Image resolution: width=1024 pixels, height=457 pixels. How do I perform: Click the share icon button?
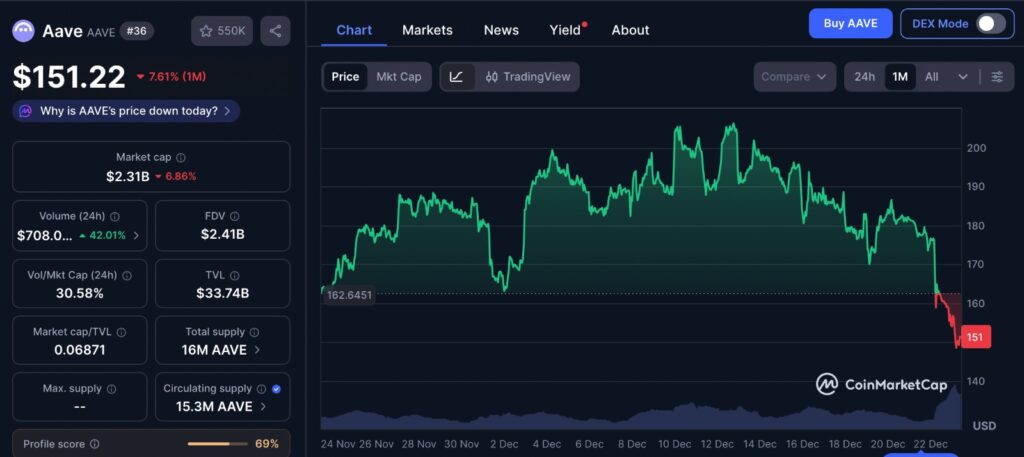click(x=276, y=31)
